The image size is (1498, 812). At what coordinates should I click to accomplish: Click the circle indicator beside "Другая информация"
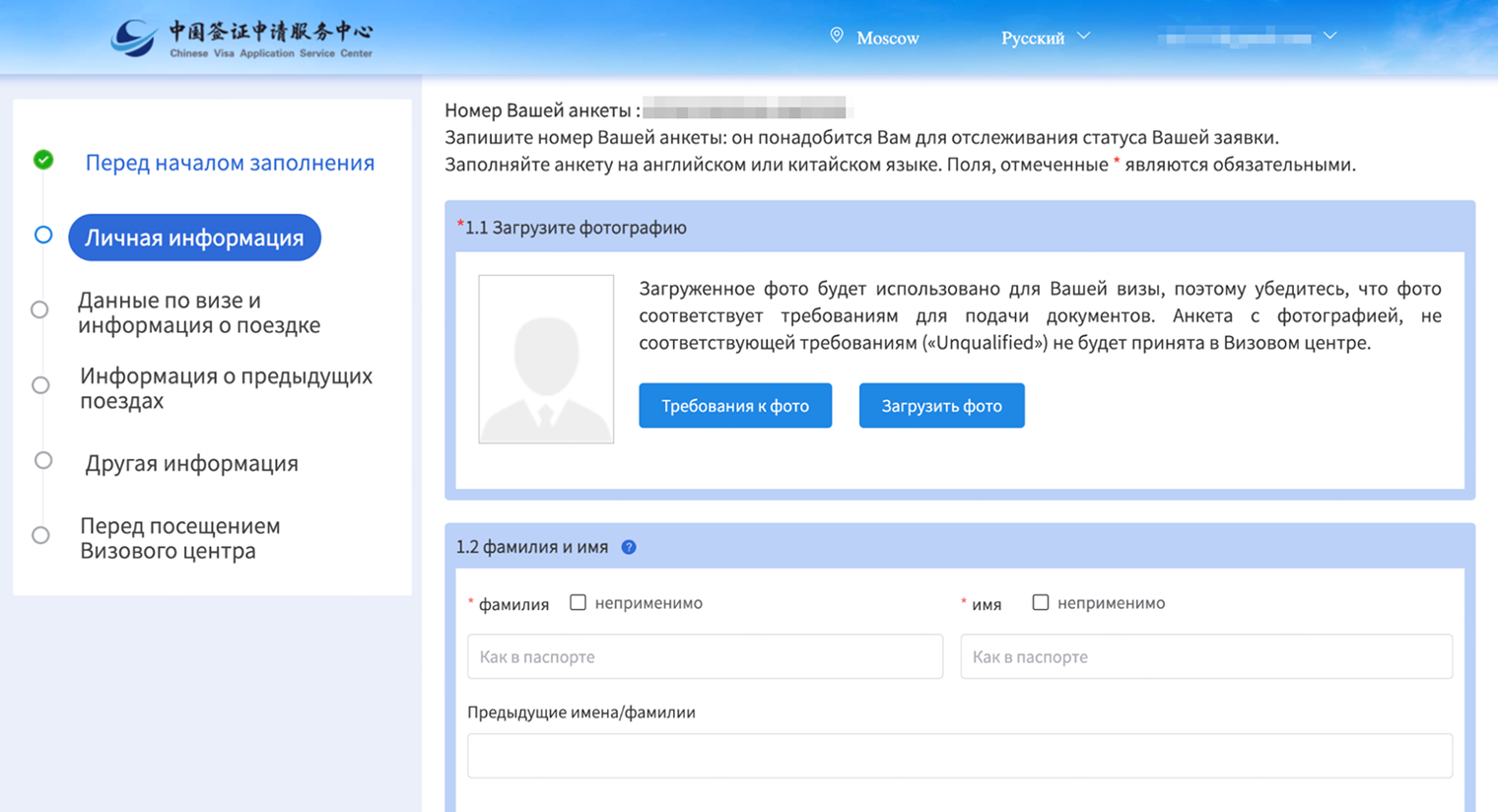pos(41,459)
